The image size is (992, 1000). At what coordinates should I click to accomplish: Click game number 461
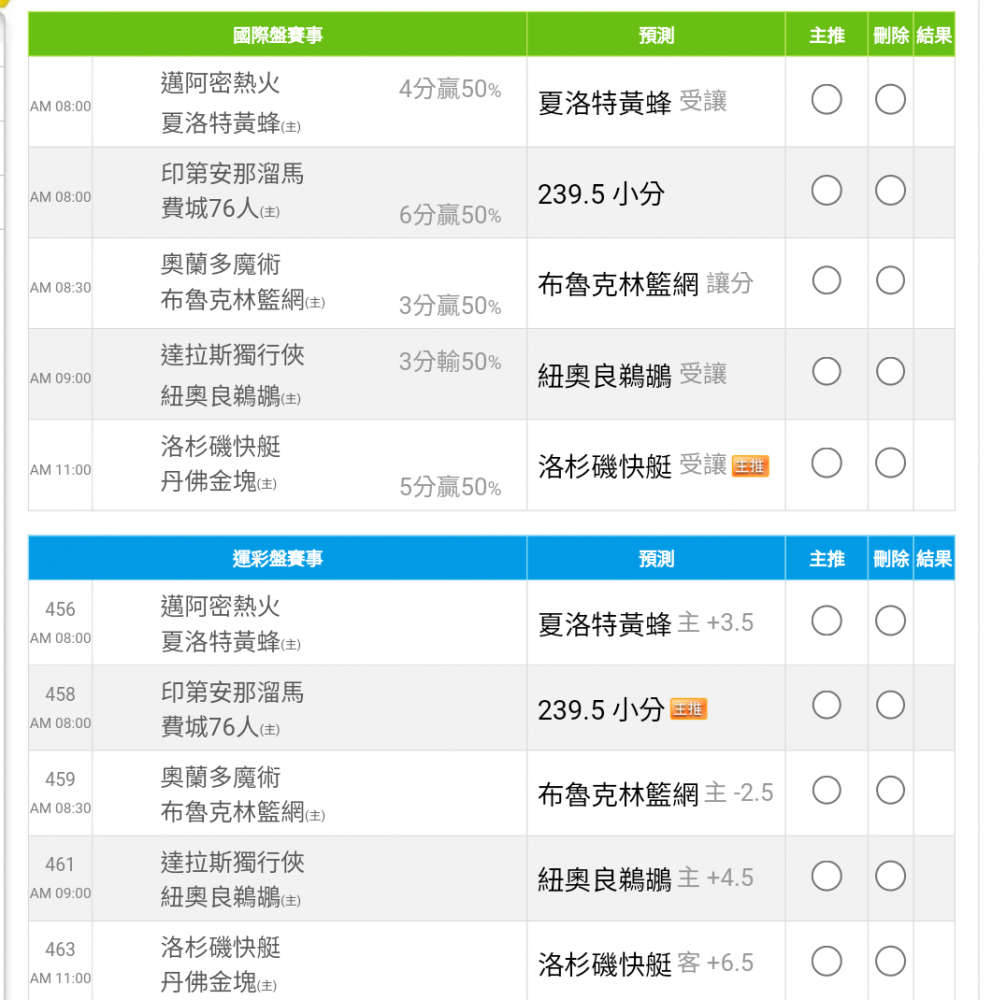(60, 864)
